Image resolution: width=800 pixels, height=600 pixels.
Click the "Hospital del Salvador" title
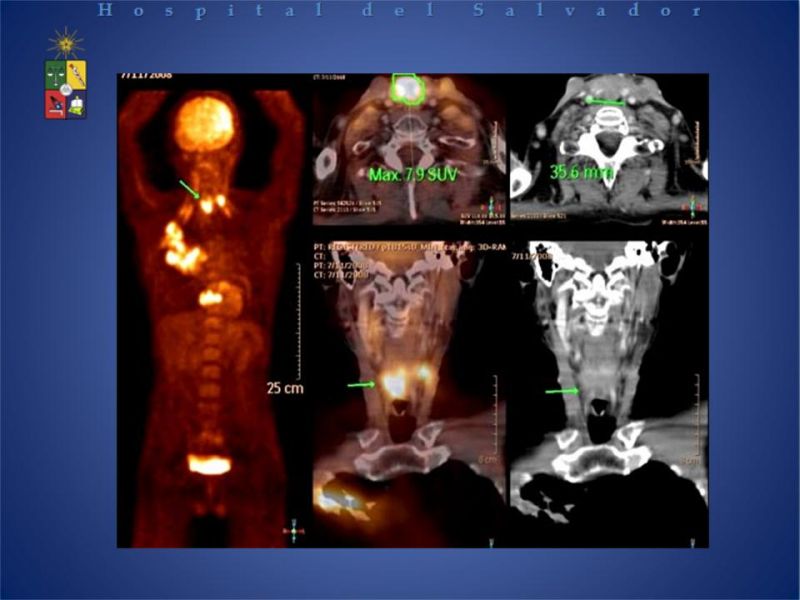point(401,11)
